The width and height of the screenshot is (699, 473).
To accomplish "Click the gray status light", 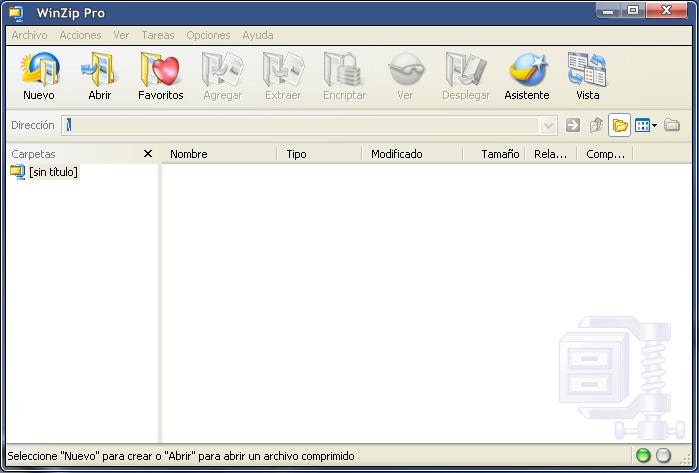I will click(x=664, y=456).
